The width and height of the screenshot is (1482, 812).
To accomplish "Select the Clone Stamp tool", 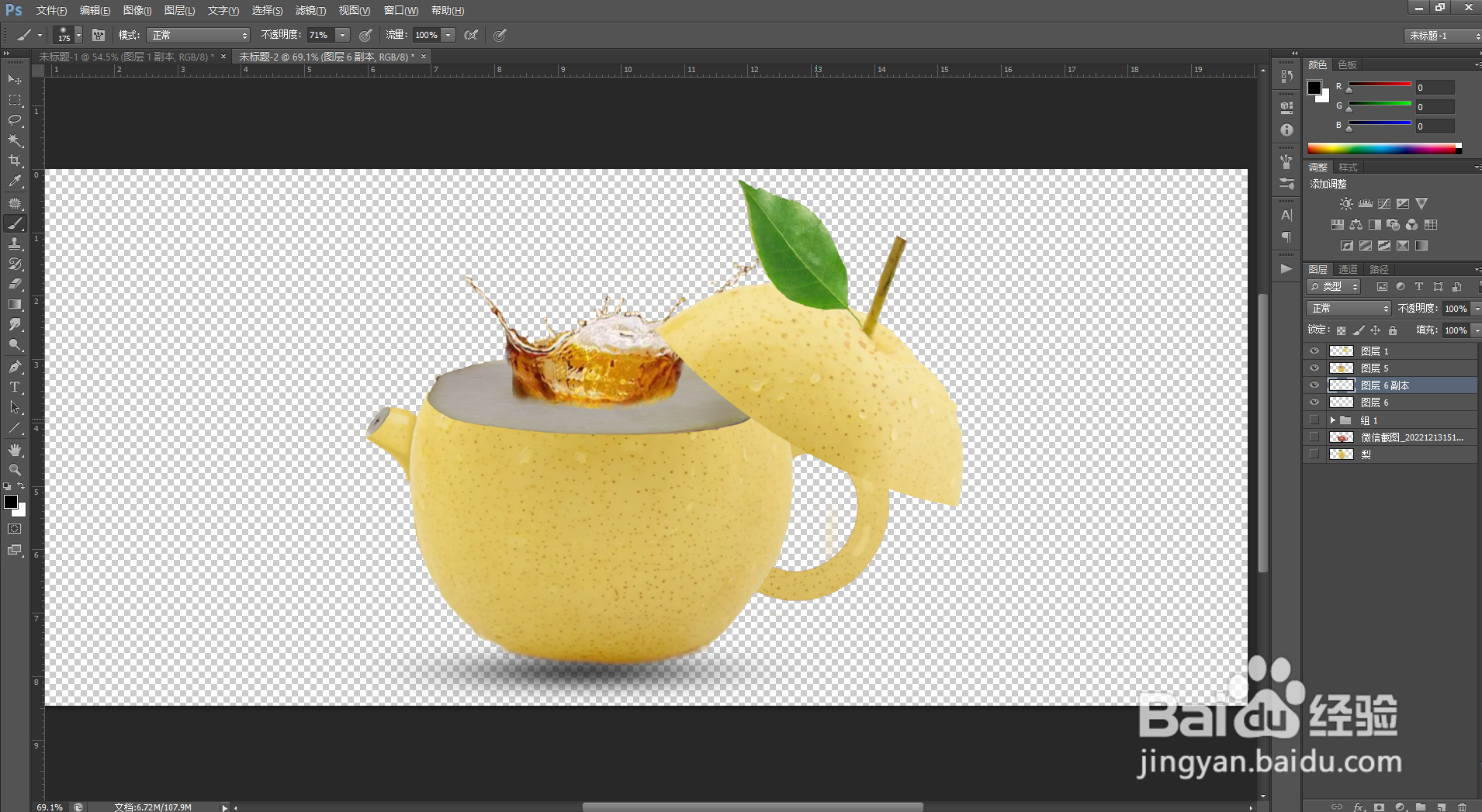I will [15, 244].
